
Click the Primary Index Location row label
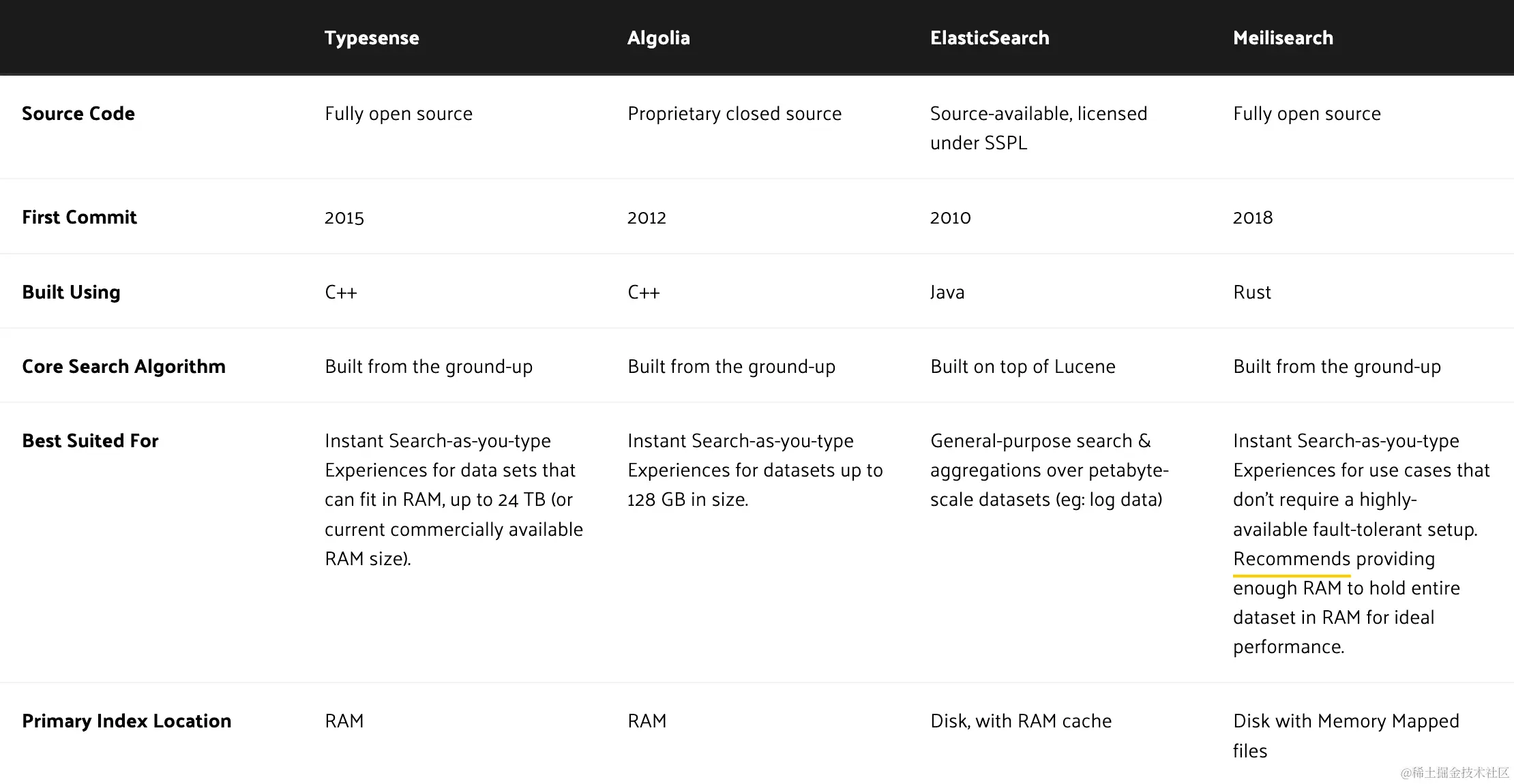click(126, 721)
